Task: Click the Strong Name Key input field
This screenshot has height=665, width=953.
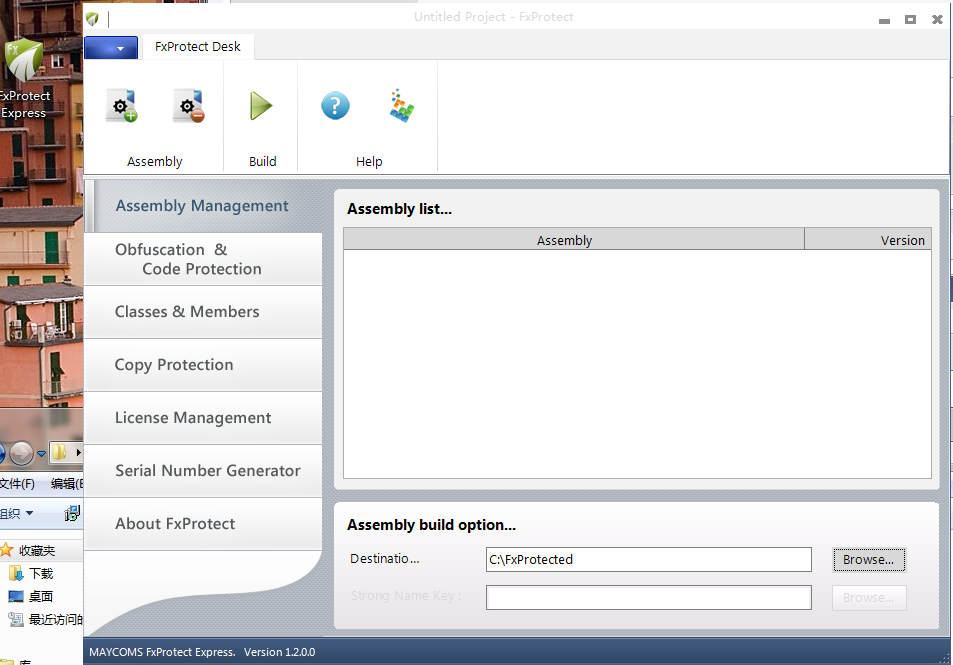Action: pos(649,598)
